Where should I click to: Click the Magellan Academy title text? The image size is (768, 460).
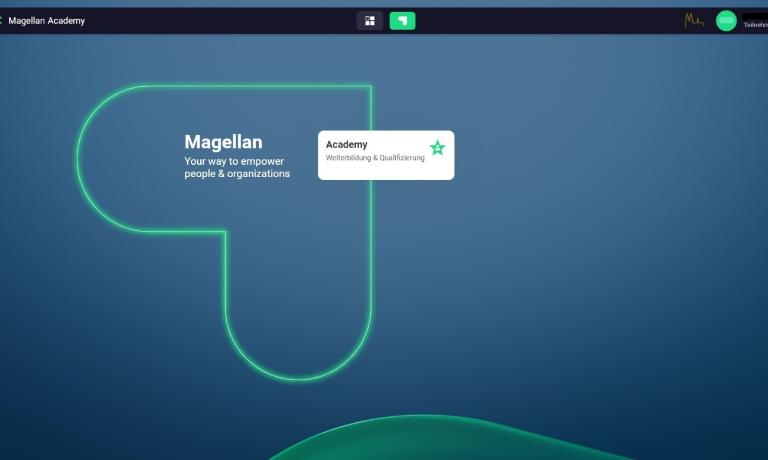point(47,21)
